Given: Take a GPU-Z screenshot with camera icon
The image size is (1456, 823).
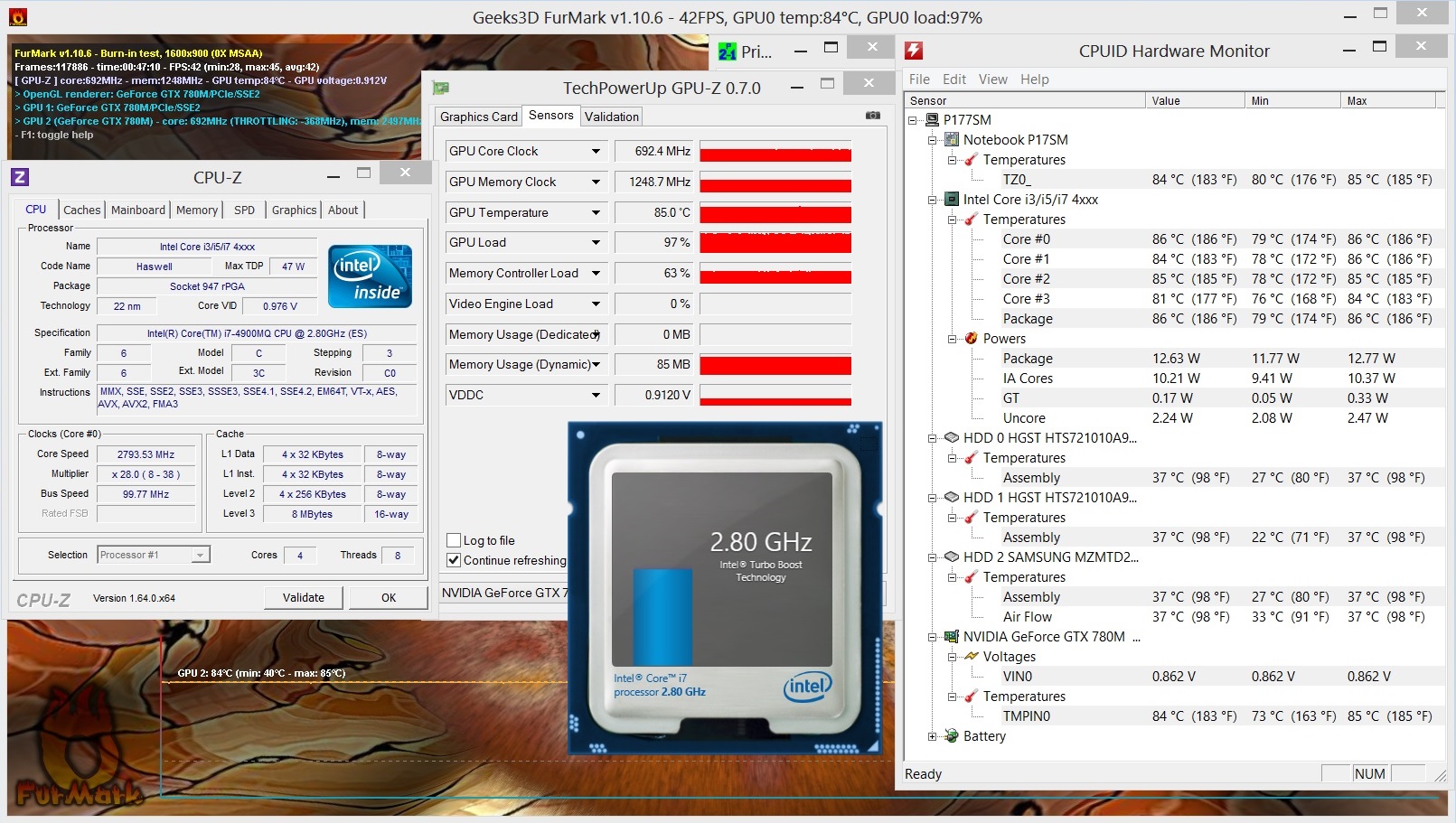Looking at the screenshot, I should 872,116.
